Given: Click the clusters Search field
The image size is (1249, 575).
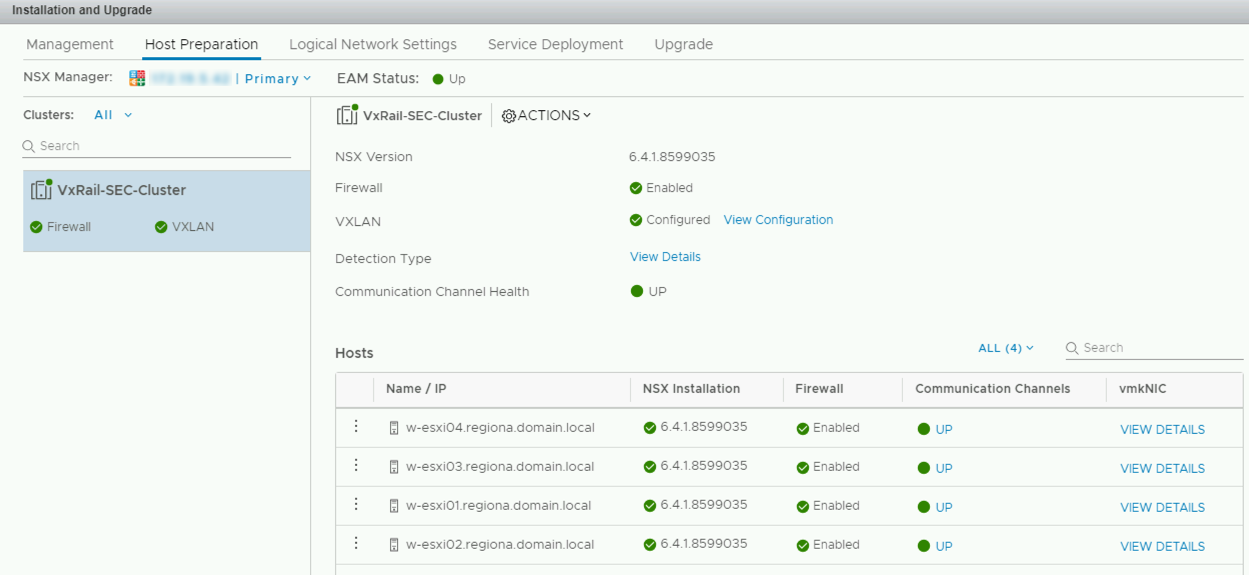Looking at the screenshot, I should click(160, 146).
